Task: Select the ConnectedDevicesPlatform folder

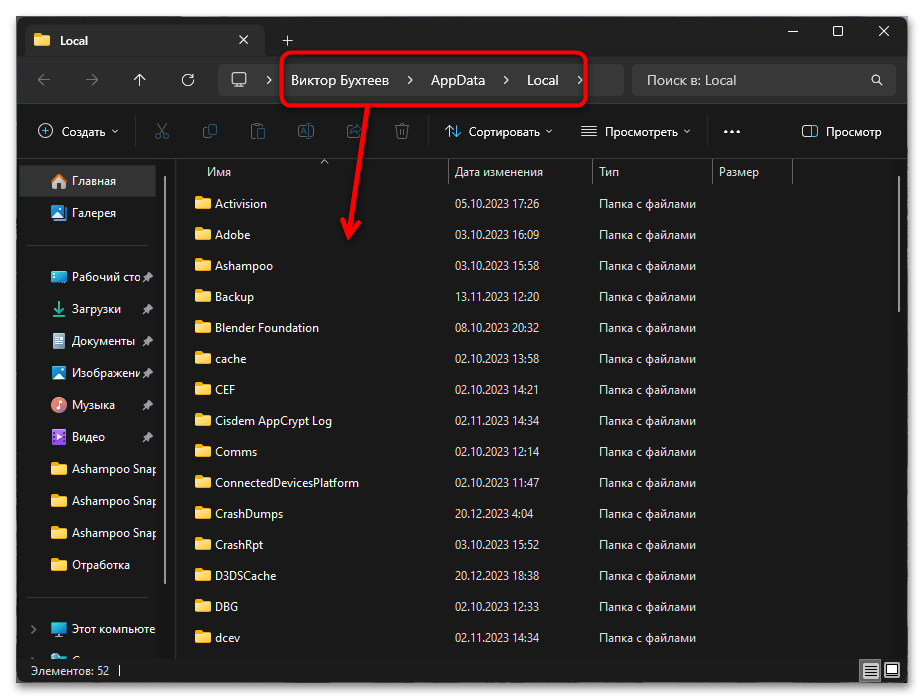Action: tap(276, 483)
